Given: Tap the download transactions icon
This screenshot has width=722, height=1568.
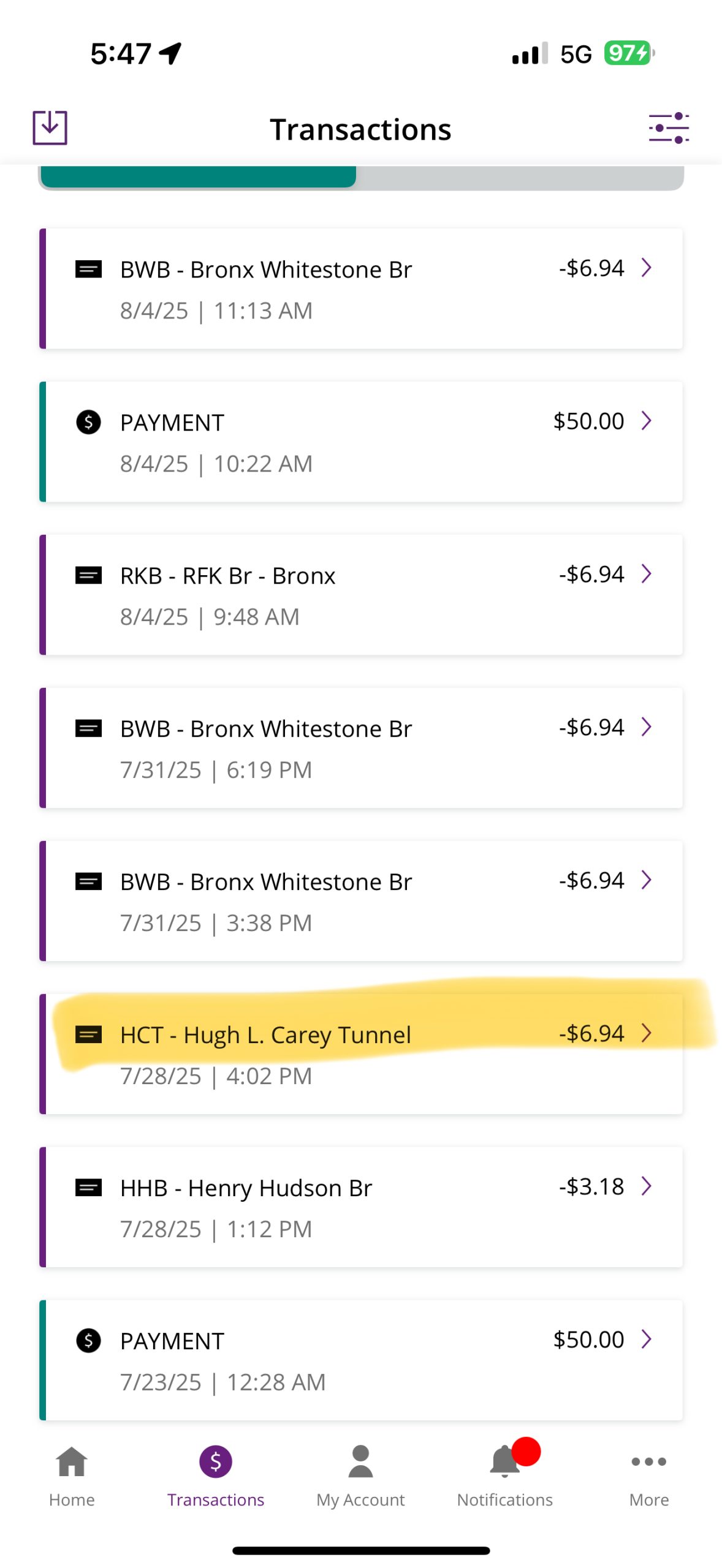Looking at the screenshot, I should (50, 128).
